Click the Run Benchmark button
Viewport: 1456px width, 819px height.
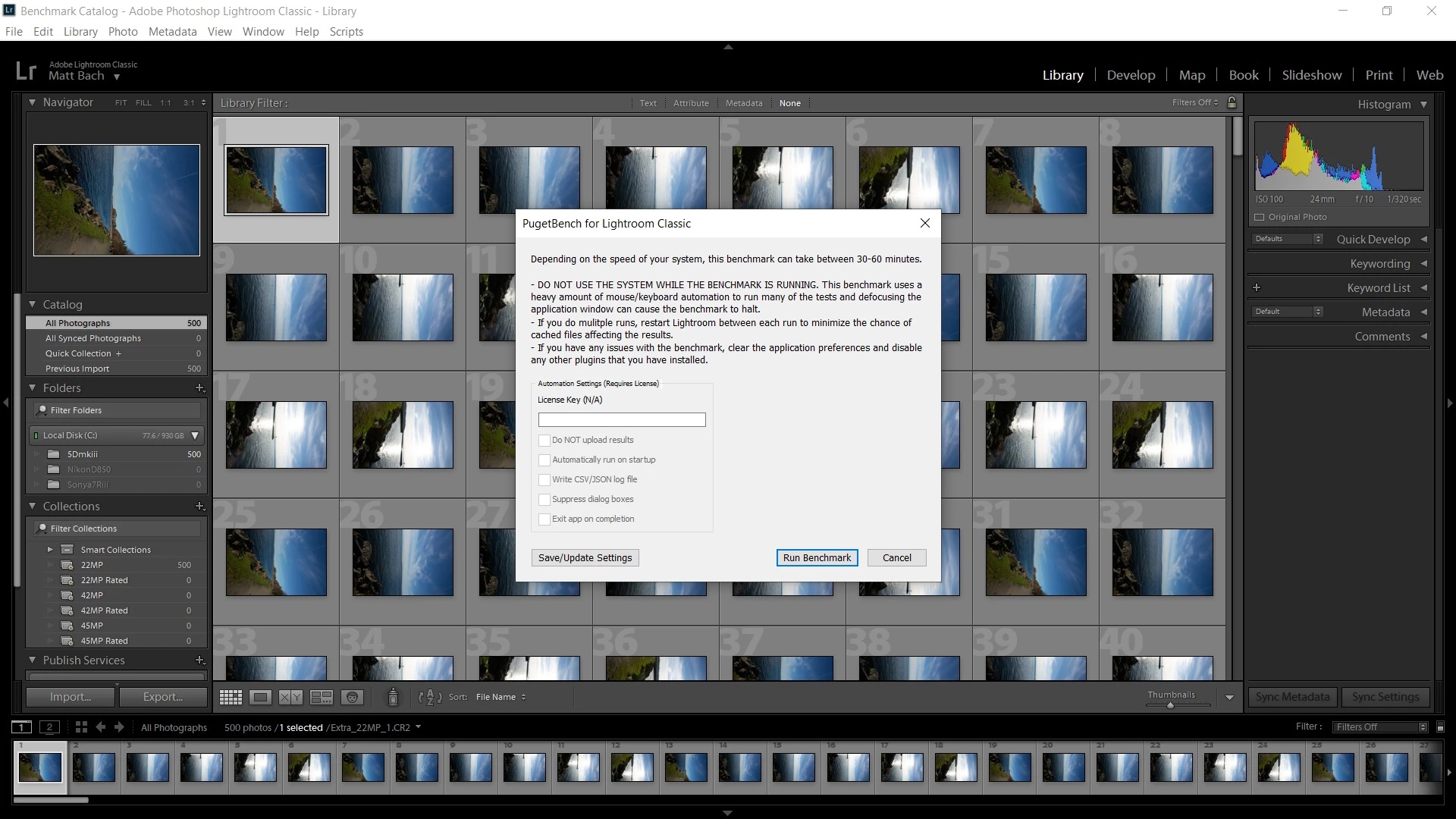[817, 558]
